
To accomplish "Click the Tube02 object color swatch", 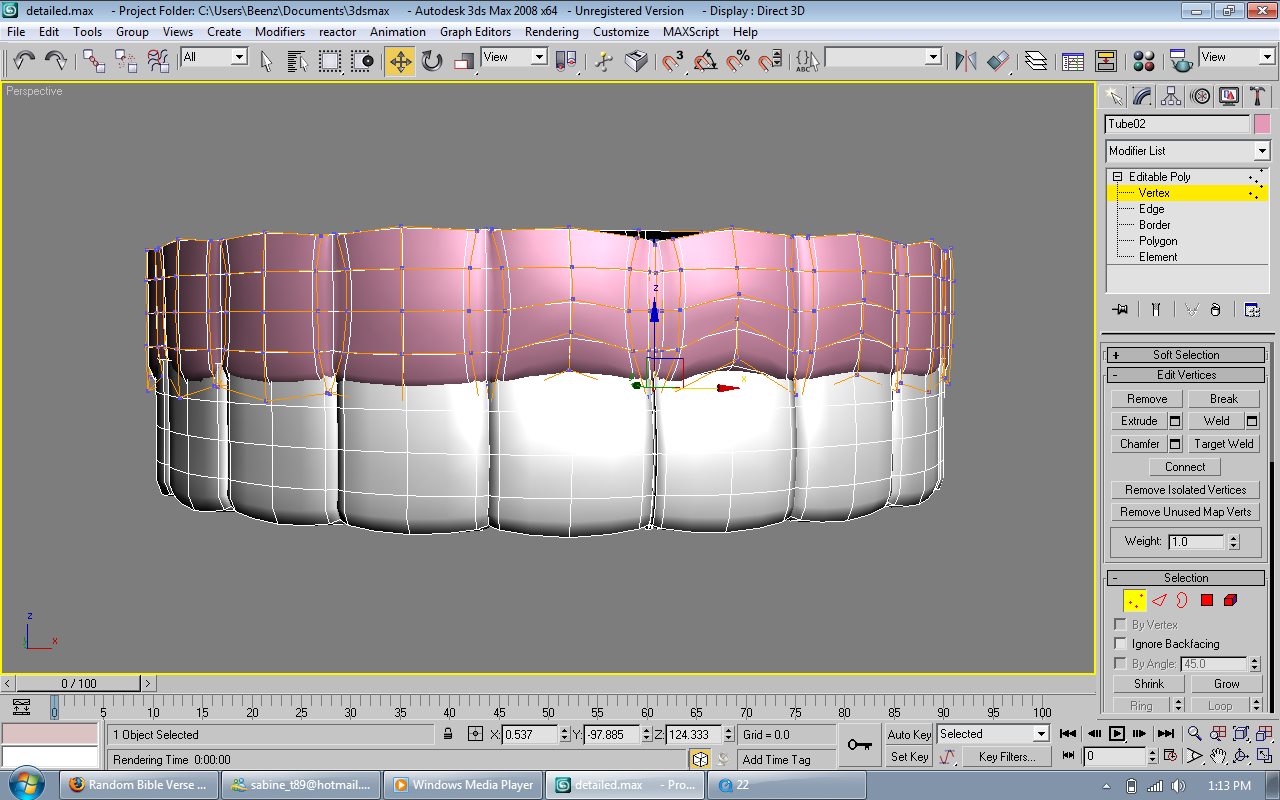I will [1262, 124].
